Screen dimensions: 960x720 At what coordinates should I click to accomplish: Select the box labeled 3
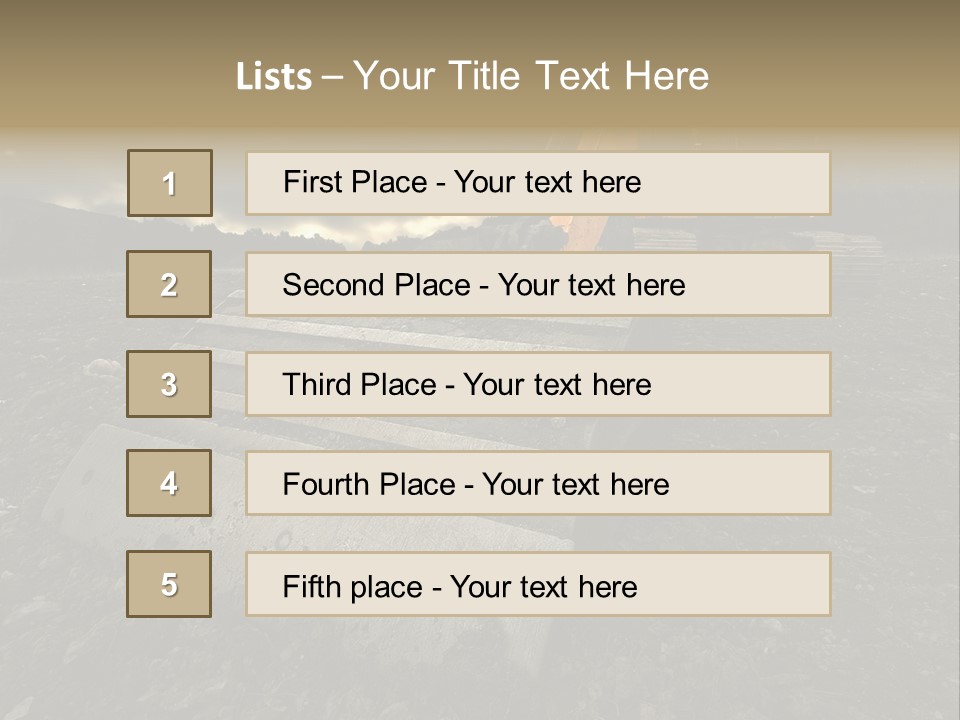point(169,384)
